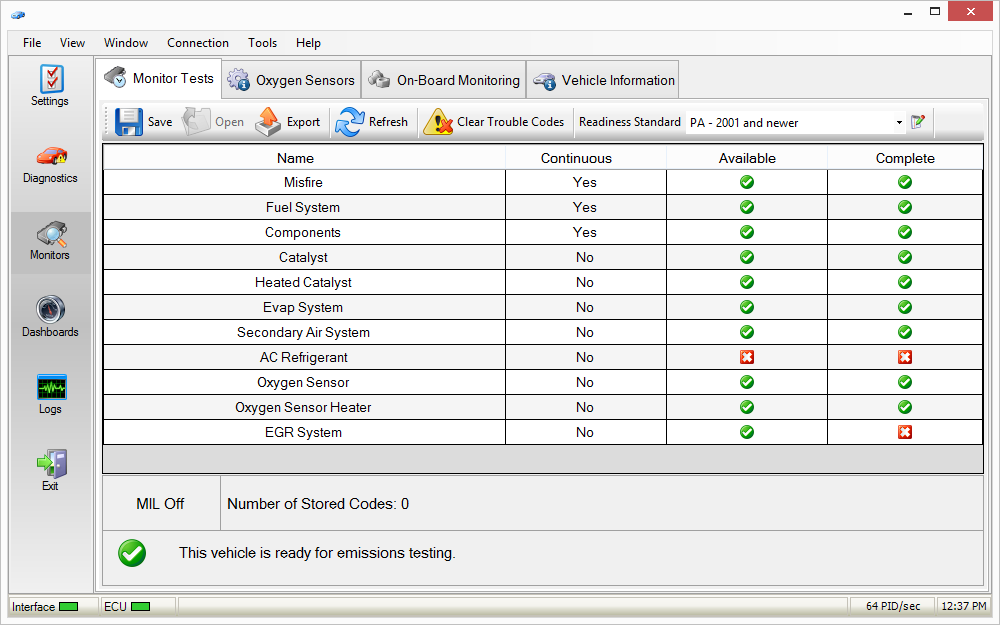Click the Complete column header
The width and height of the screenshot is (1000, 625).
pyautogui.click(x=905, y=158)
